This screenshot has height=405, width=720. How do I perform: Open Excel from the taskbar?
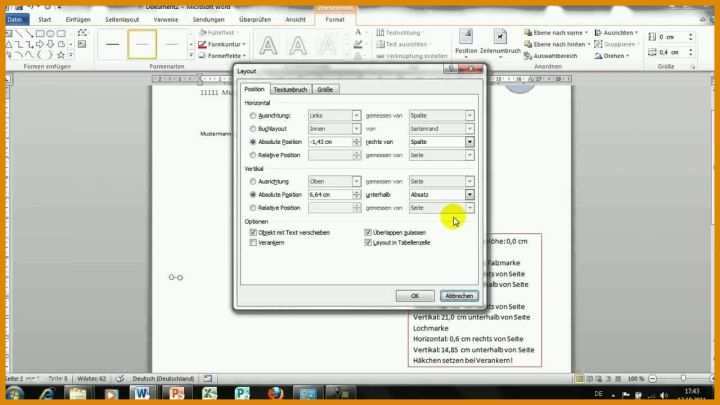(209, 394)
